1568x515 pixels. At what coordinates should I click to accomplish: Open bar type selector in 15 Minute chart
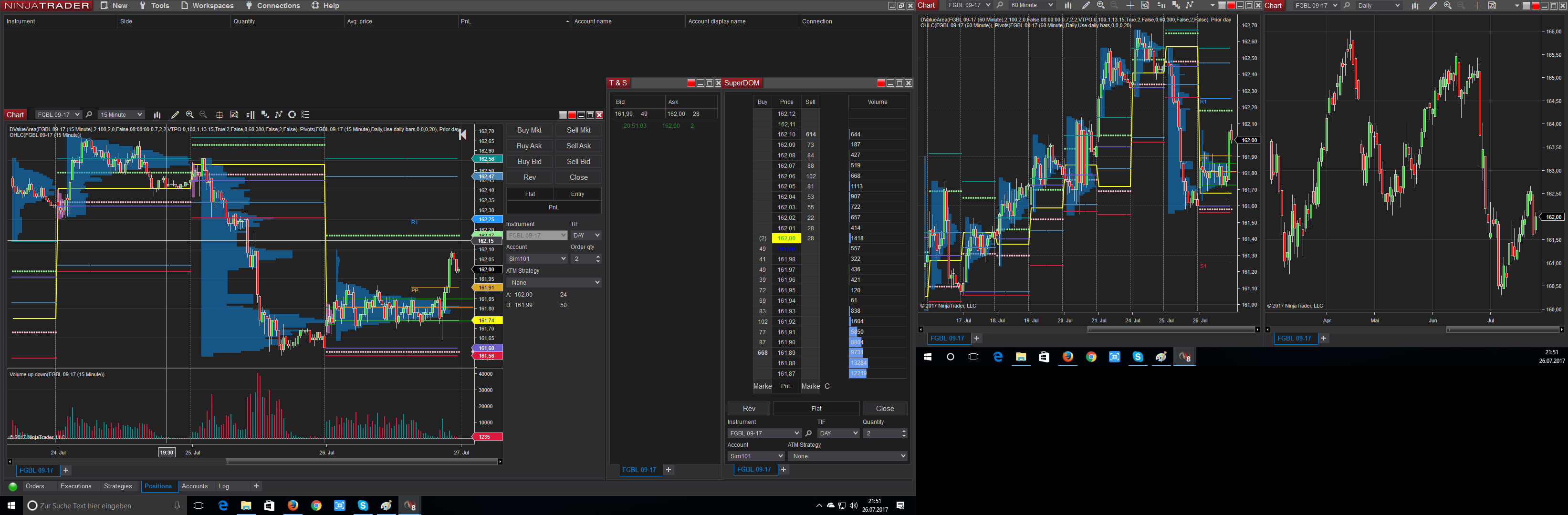pyautogui.click(x=157, y=115)
